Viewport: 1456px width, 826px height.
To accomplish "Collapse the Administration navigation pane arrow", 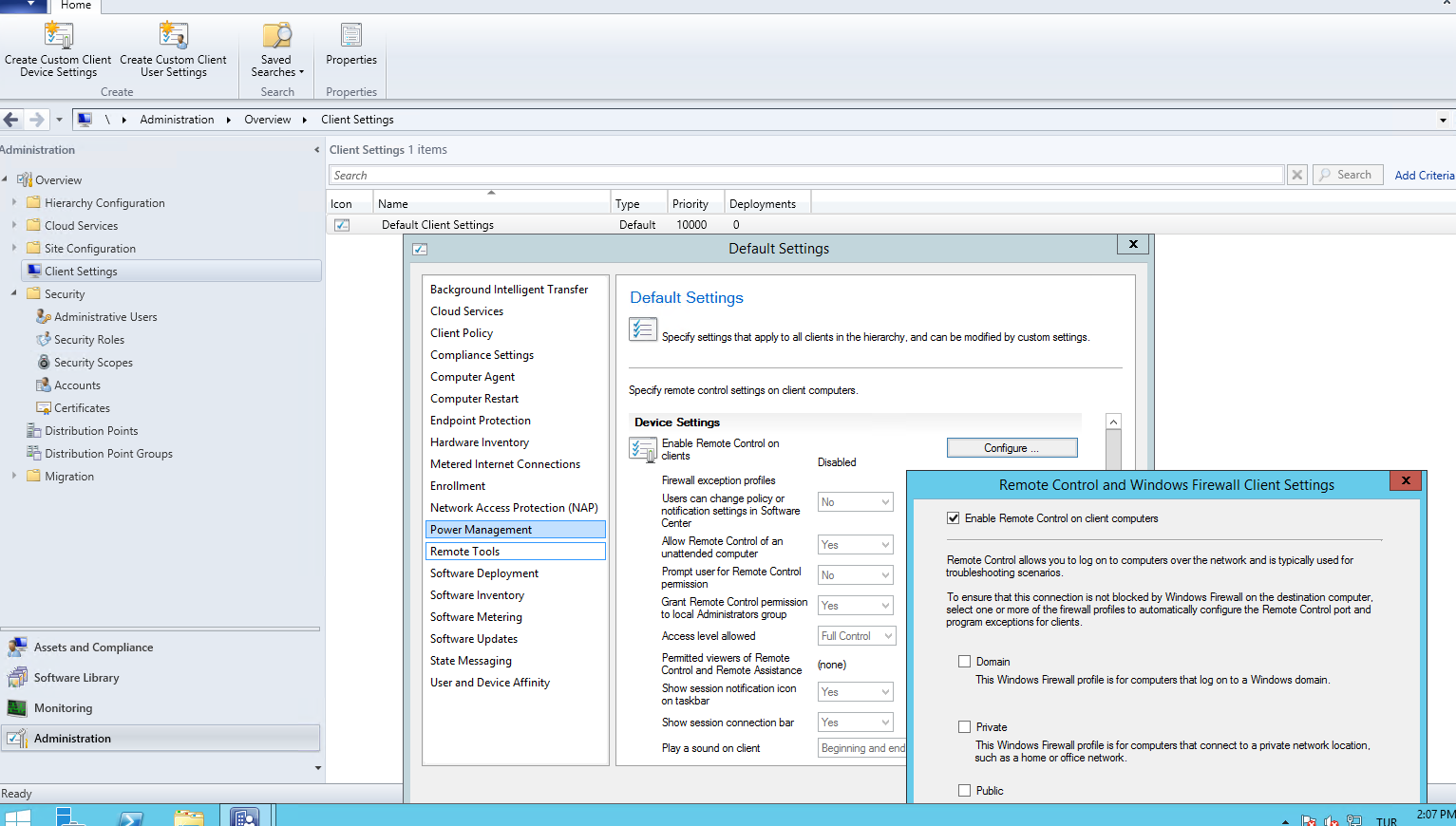I will coord(316,150).
